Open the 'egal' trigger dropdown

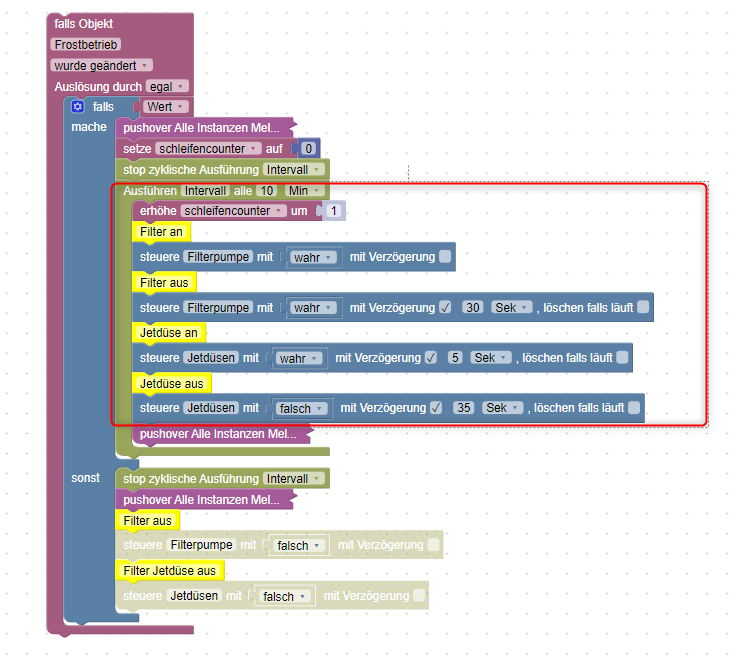(167, 86)
